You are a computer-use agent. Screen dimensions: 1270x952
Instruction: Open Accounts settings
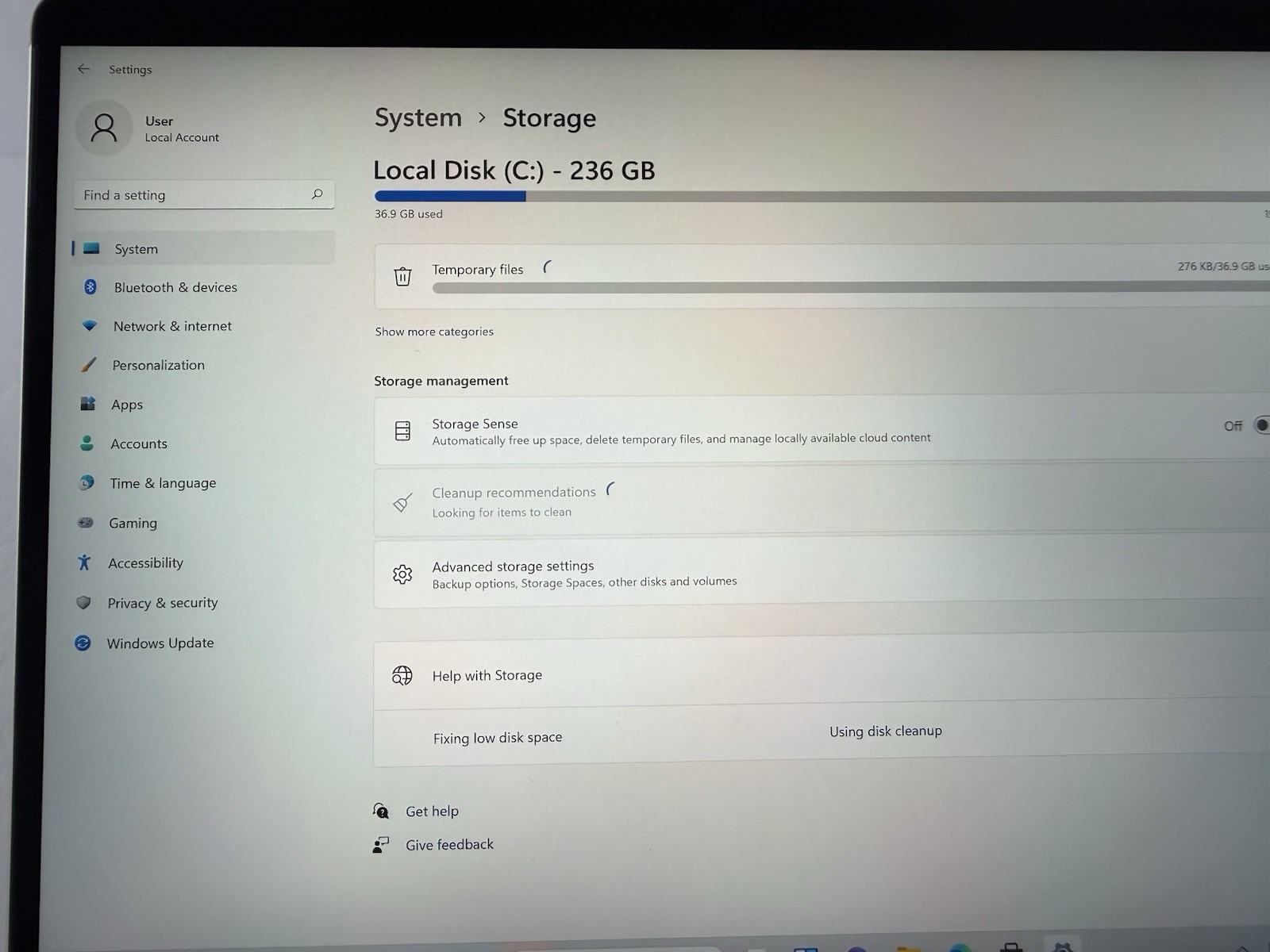tap(139, 443)
